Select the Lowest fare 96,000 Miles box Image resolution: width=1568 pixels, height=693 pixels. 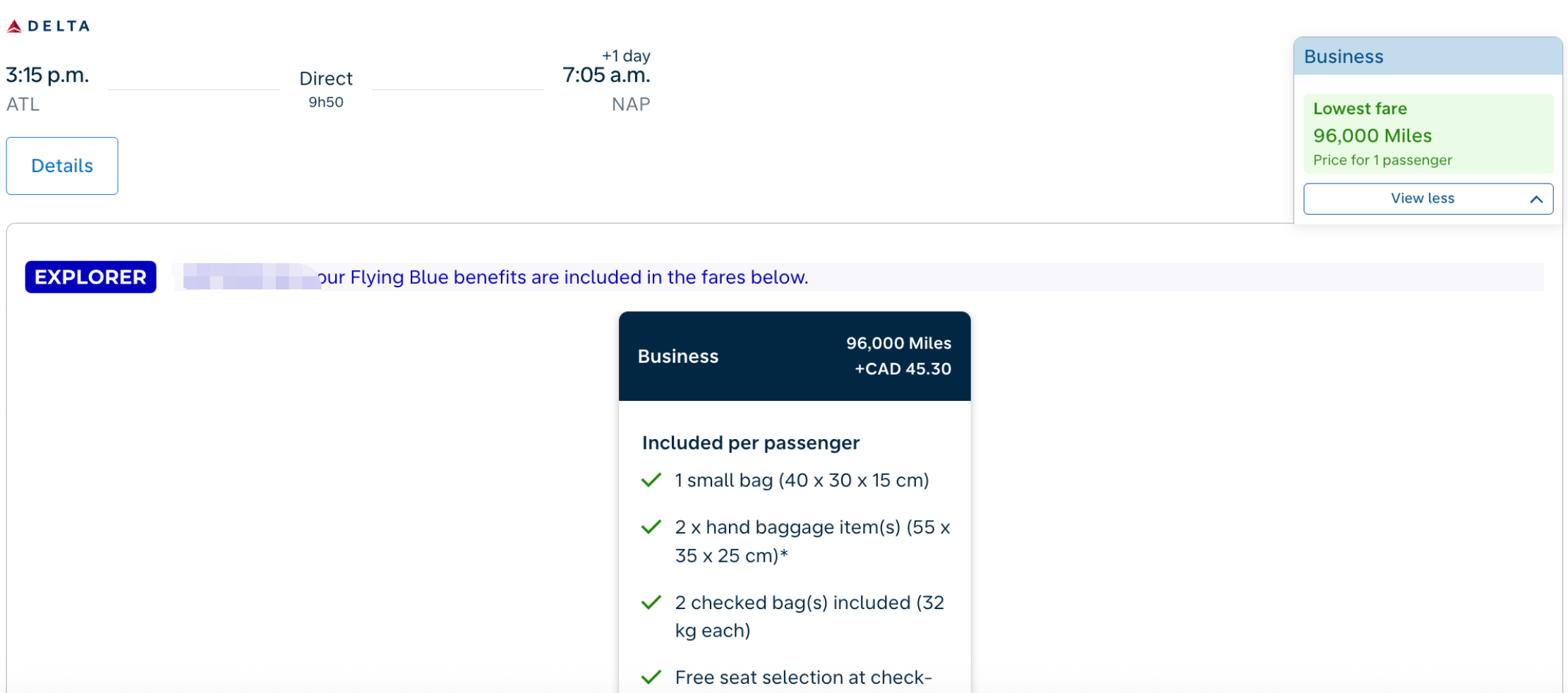tap(1428, 133)
